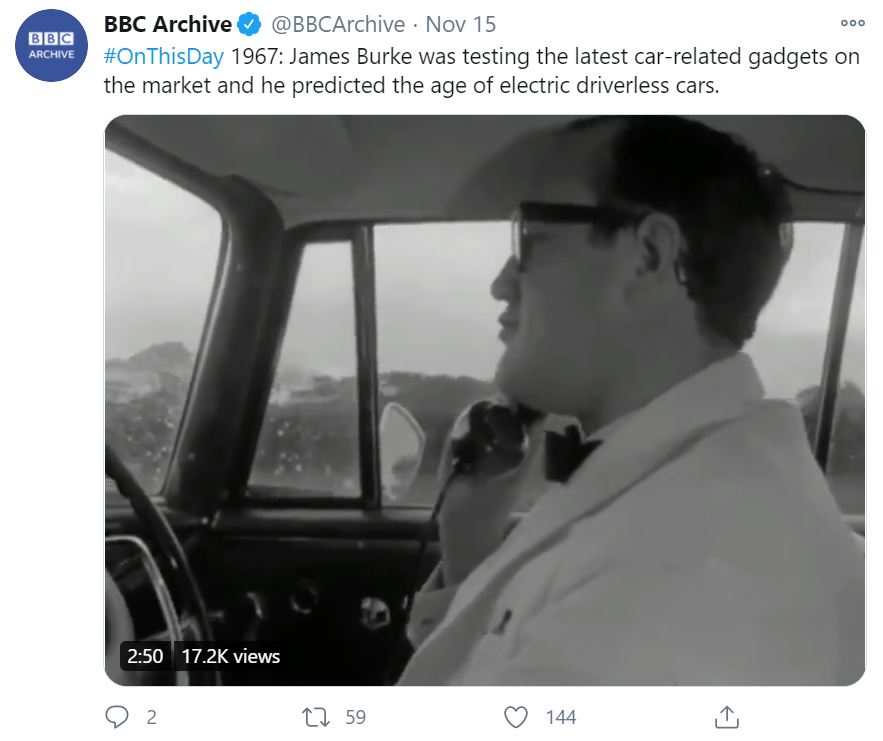Click the 17.2K views label
This screenshot has height=741, width=883.
point(230,656)
